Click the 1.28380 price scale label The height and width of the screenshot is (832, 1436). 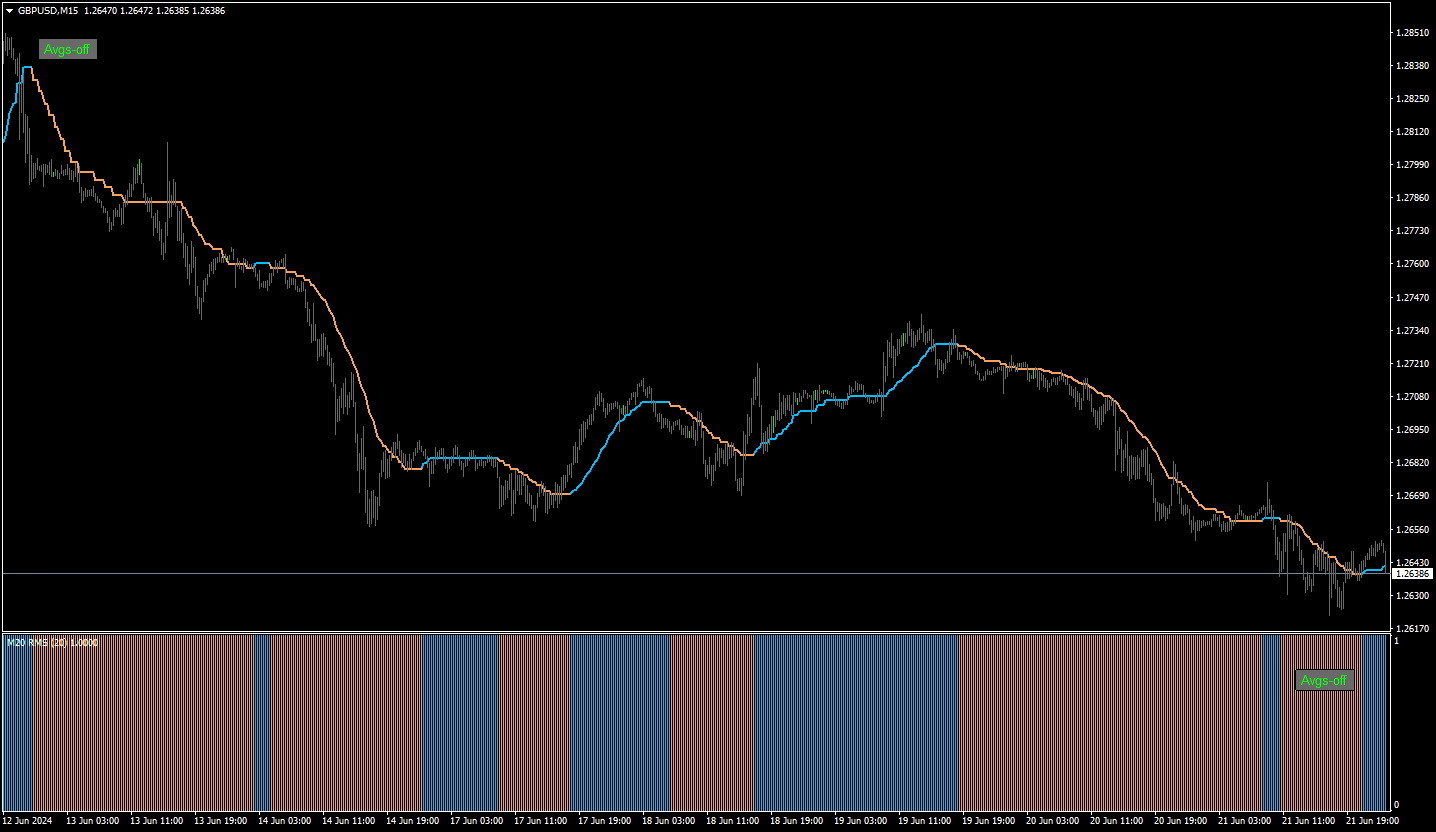pos(1411,65)
